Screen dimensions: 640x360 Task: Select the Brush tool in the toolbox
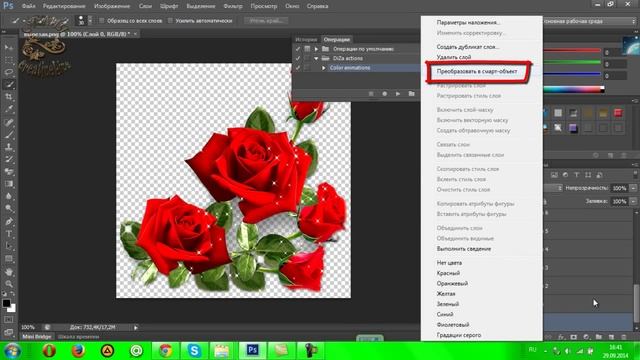point(9,134)
